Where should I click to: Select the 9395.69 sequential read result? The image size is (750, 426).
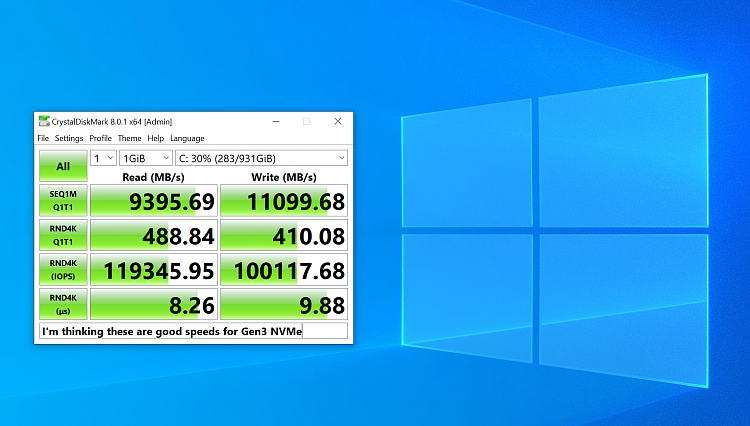pyautogui.click(x=154, y=201)
